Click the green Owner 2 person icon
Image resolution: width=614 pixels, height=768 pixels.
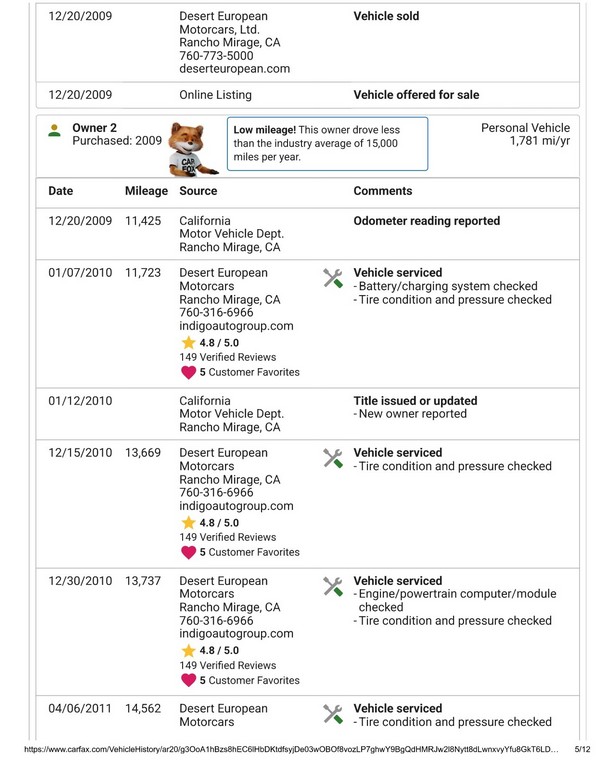54,129
